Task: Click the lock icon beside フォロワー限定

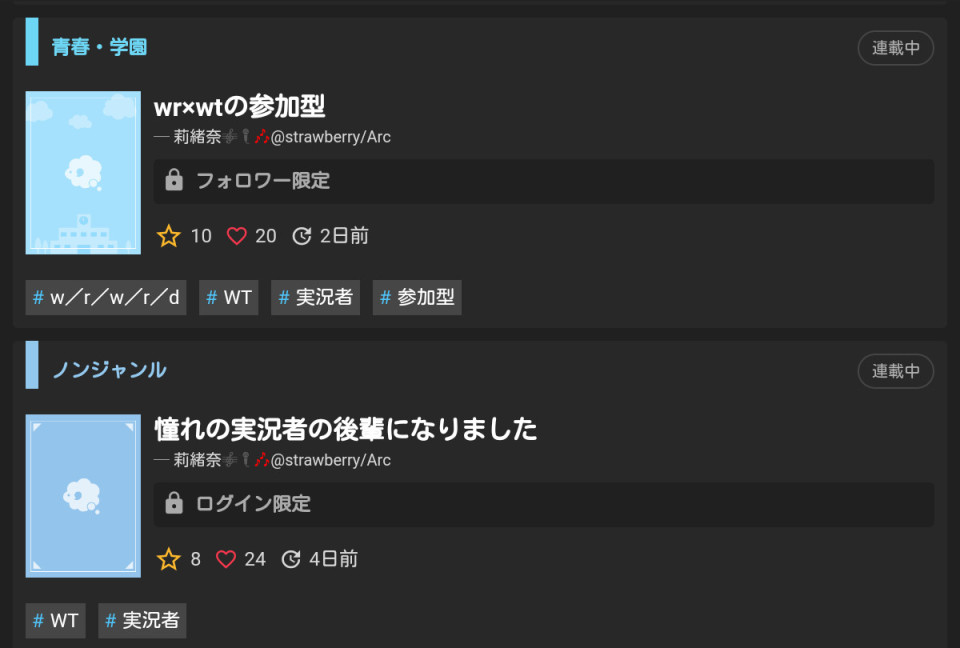Action: (x=174, y=180)
